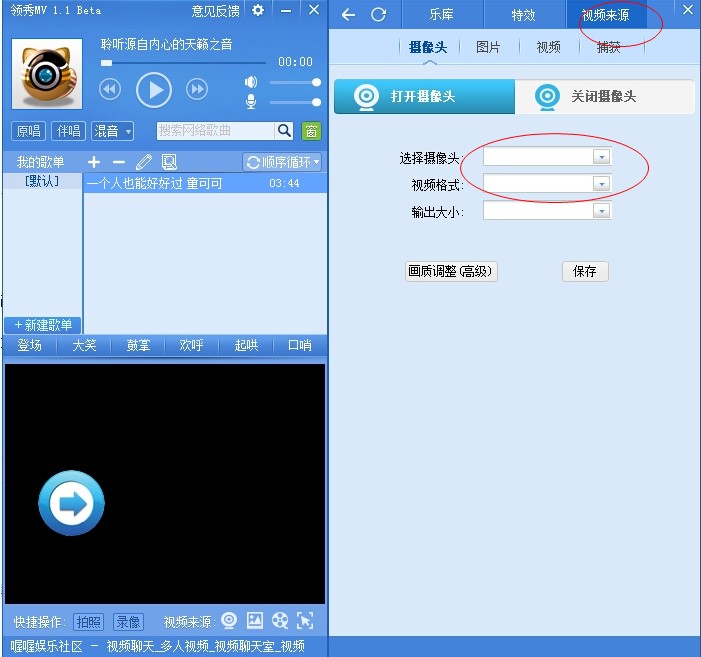Play the 口哨 sound effect

pyautogui.click(x=300, y=345)
